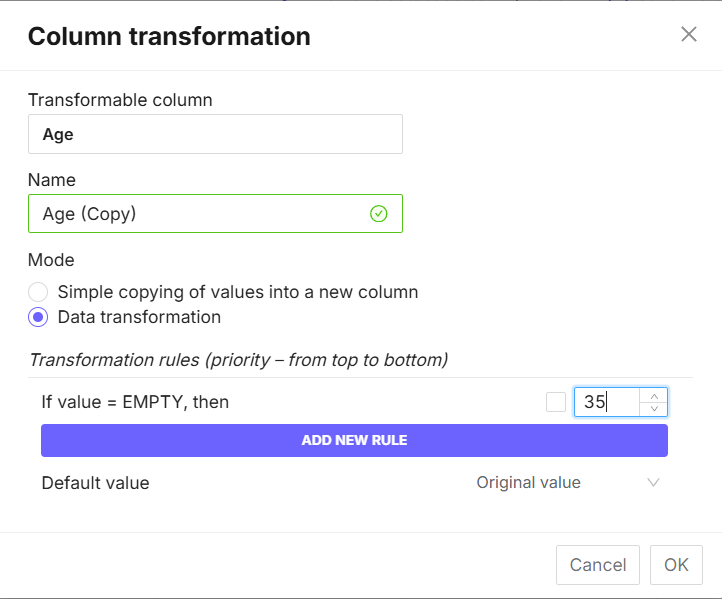Click the green validation checkmark icon
Image resolution: width=722 pixels, height=599 pixels.
(378, 214)
